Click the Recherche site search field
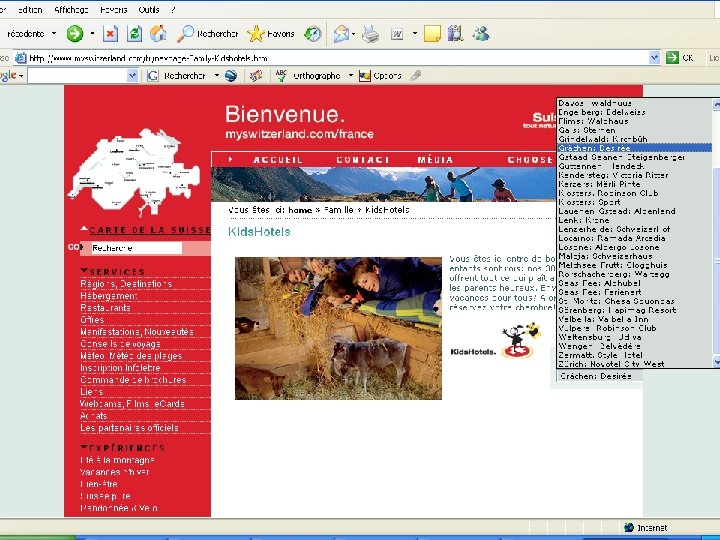This screenshot has width=720, height=540. click(x=136, y=248)
